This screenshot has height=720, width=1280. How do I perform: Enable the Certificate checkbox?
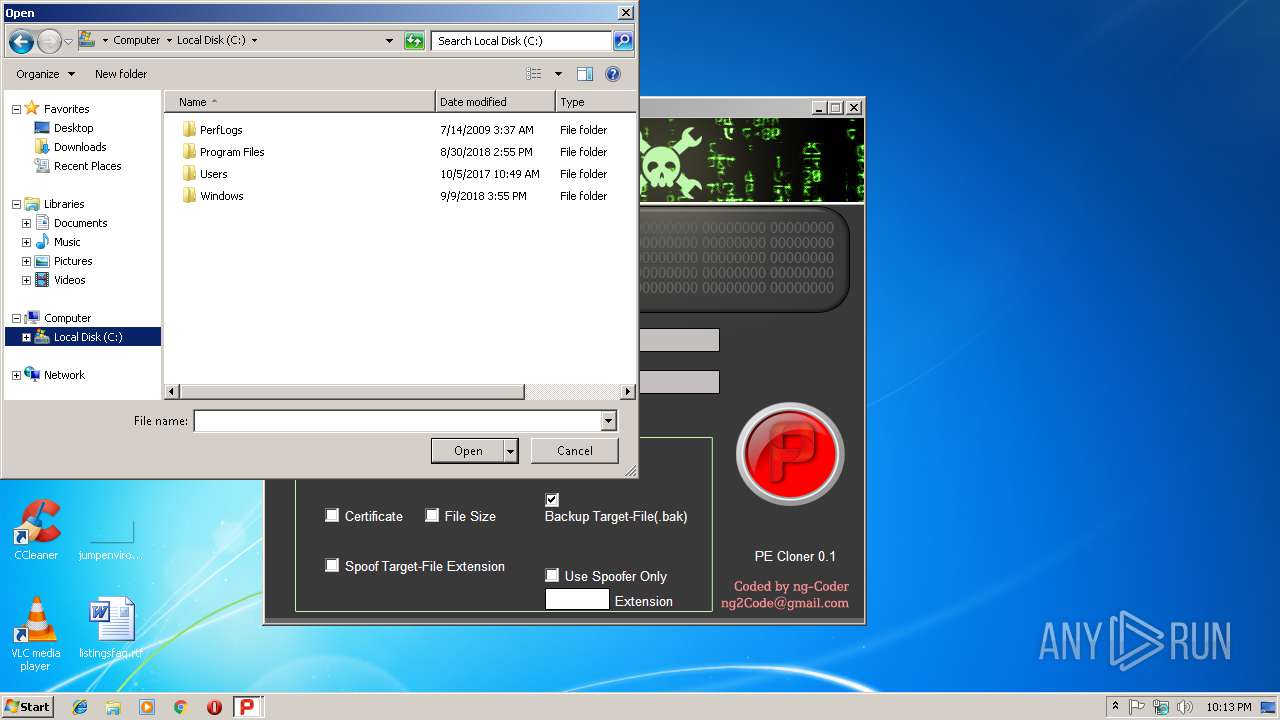coord(332,515)
